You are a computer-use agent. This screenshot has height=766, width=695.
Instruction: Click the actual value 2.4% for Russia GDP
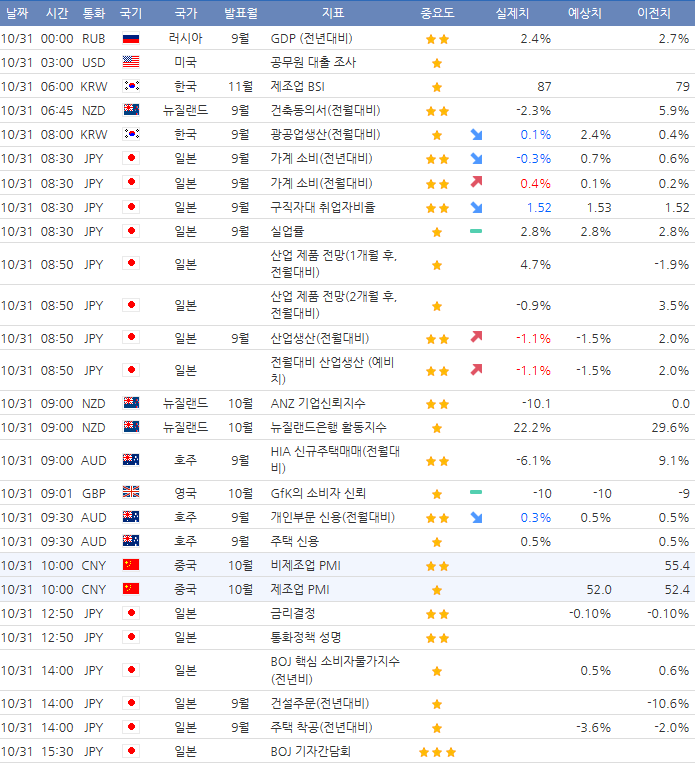coord(535,38)
